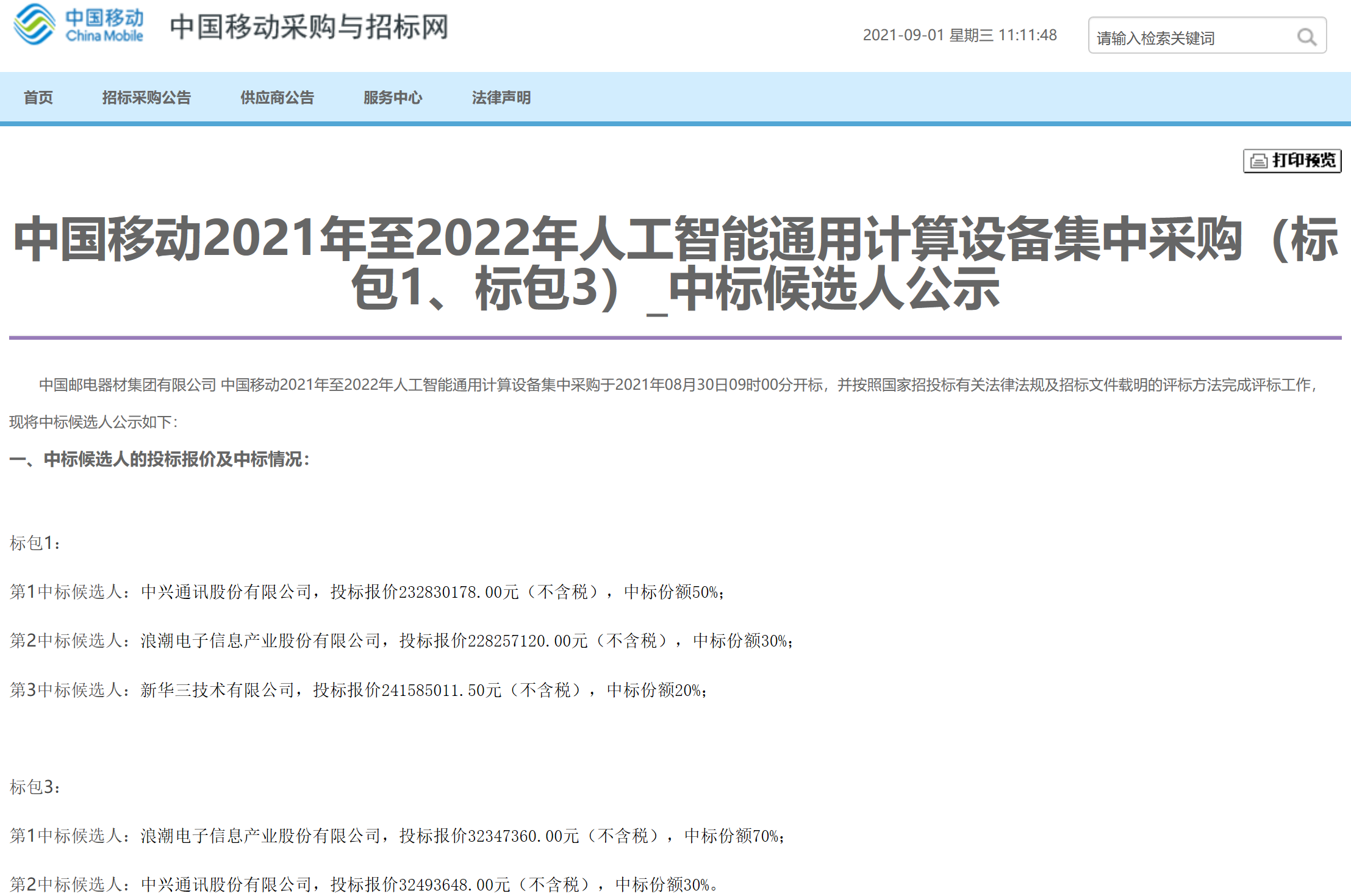Screen dimensions: 1351x896
Task: Click 标包3 first candidate line with 32347360.00元
Action: [398, 836]
